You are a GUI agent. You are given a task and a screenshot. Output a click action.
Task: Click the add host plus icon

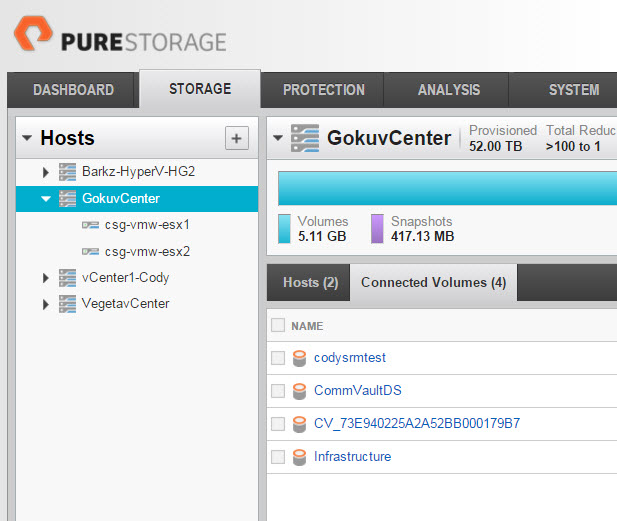click(x=236, y=138)
